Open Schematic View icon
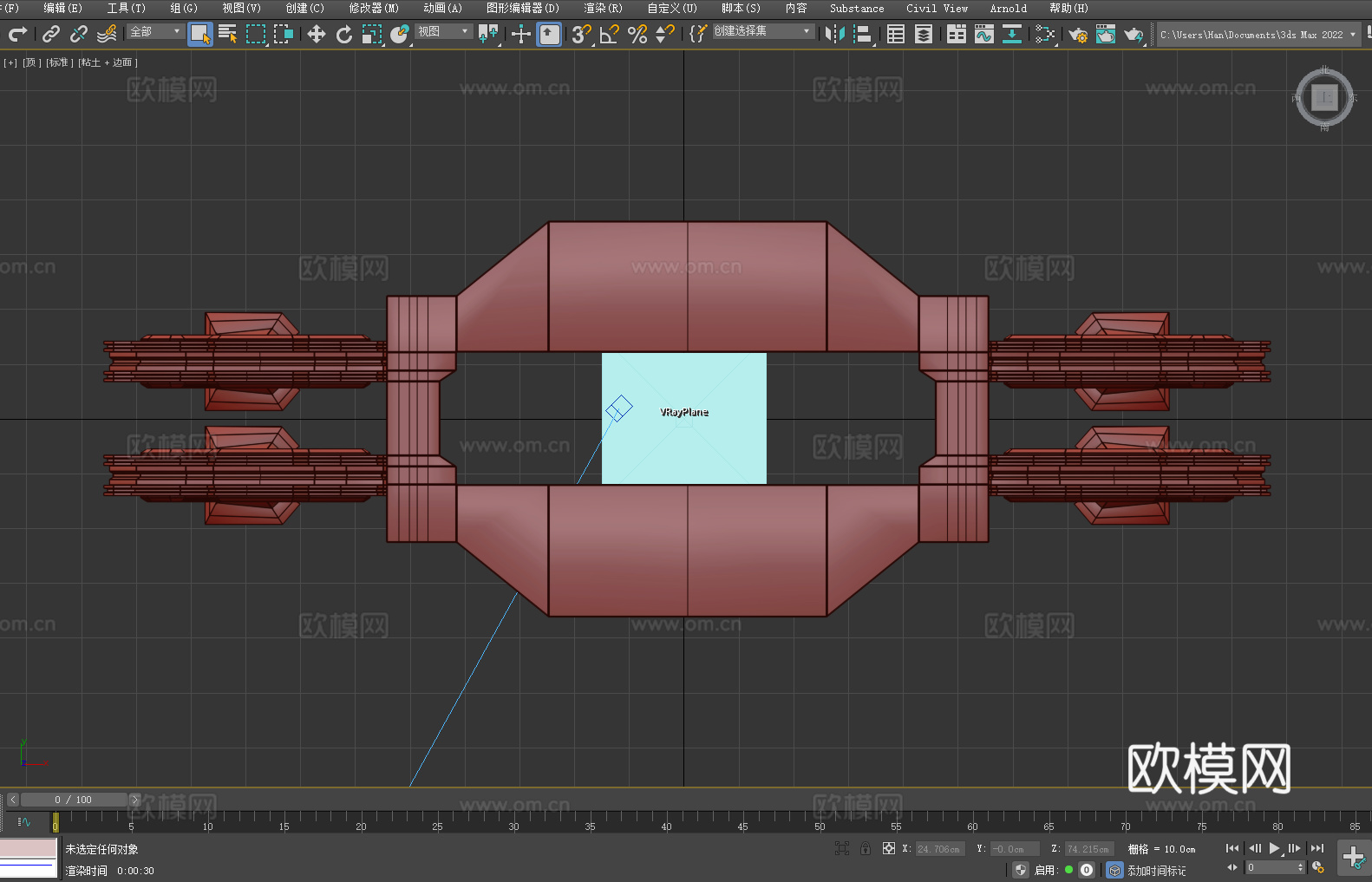 [1011, 34]
